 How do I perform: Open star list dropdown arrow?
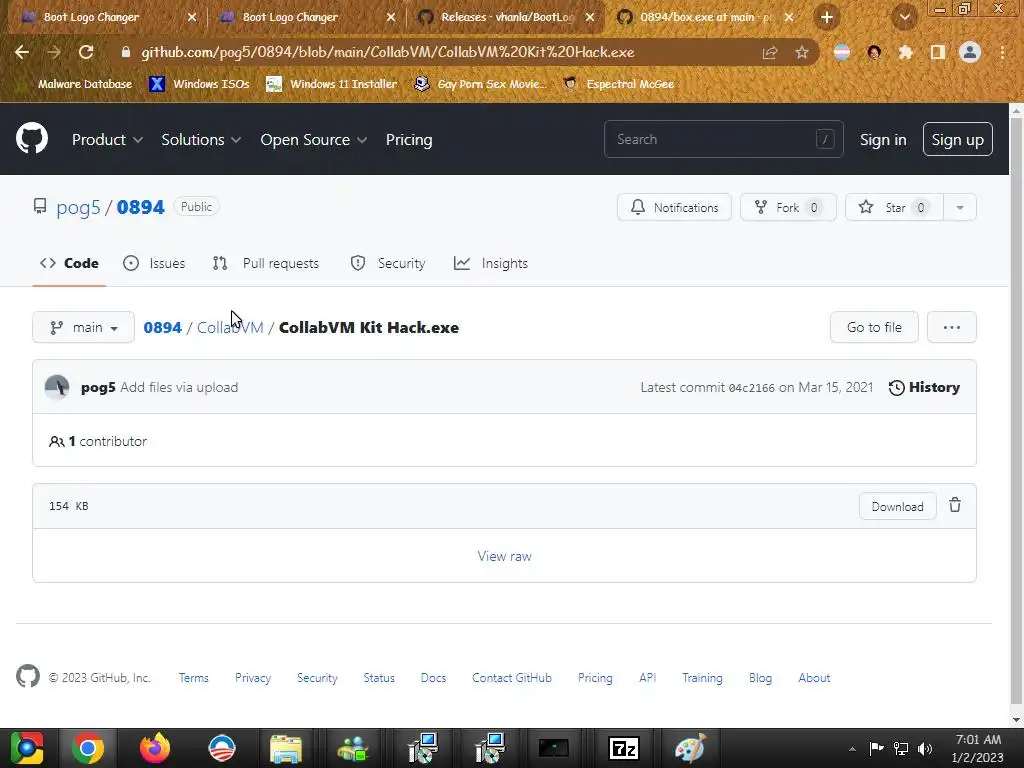click(959, 208)
